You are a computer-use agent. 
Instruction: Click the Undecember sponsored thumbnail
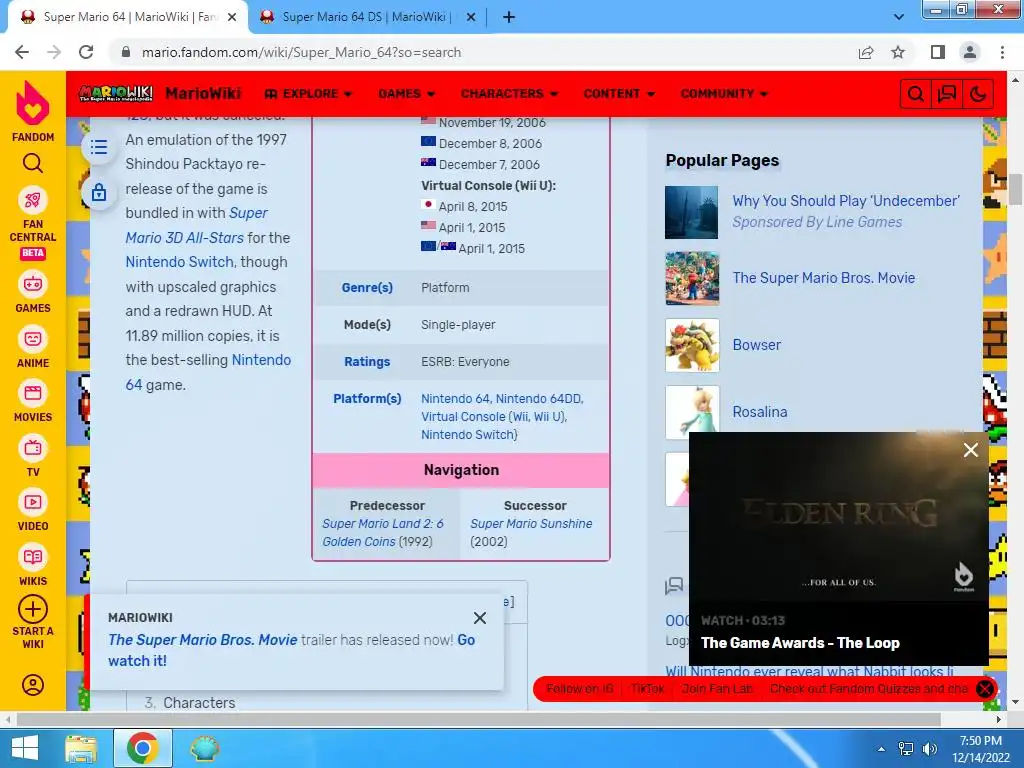pyautogui.click(x=692, y=212)
